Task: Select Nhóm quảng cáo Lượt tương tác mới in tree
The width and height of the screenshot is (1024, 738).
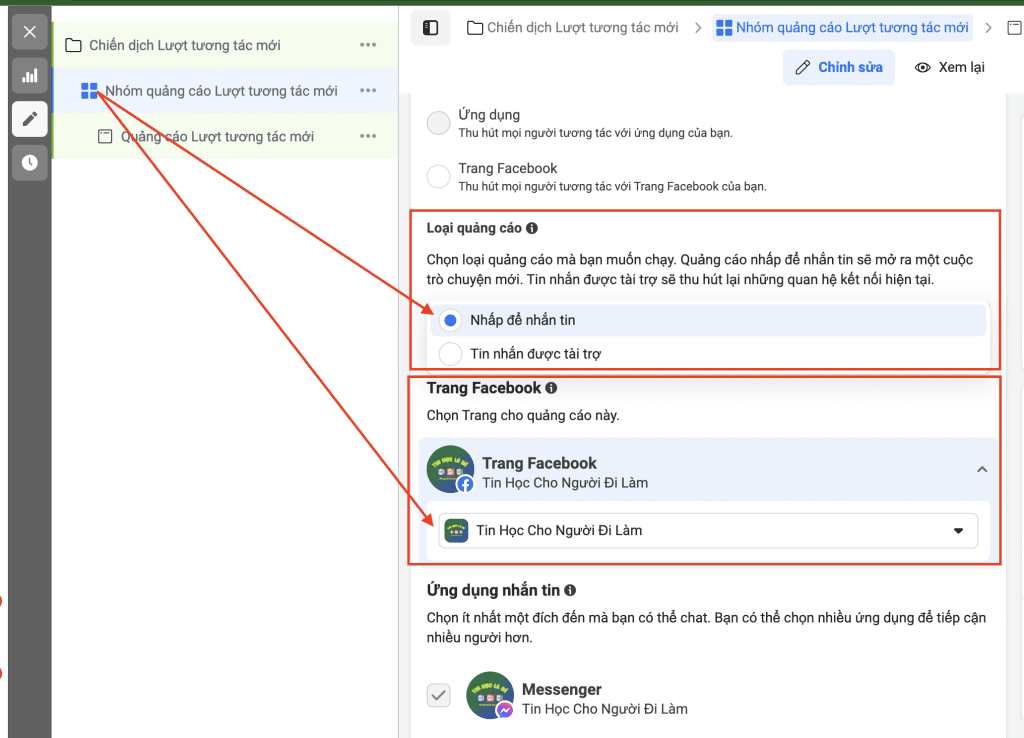Action: coord(225,91)
